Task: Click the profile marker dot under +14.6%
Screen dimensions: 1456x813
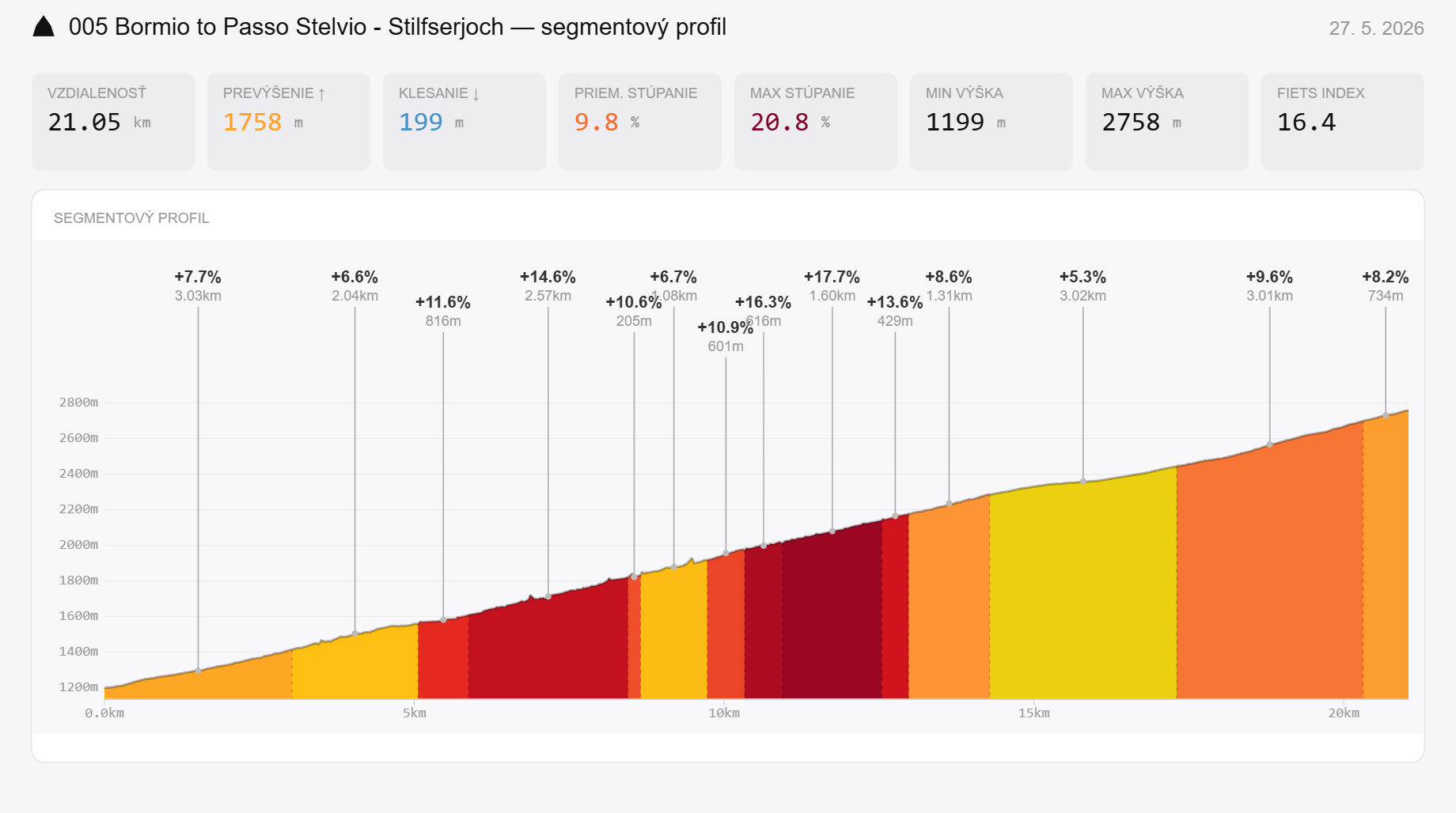Action: [x=548, y=596]
